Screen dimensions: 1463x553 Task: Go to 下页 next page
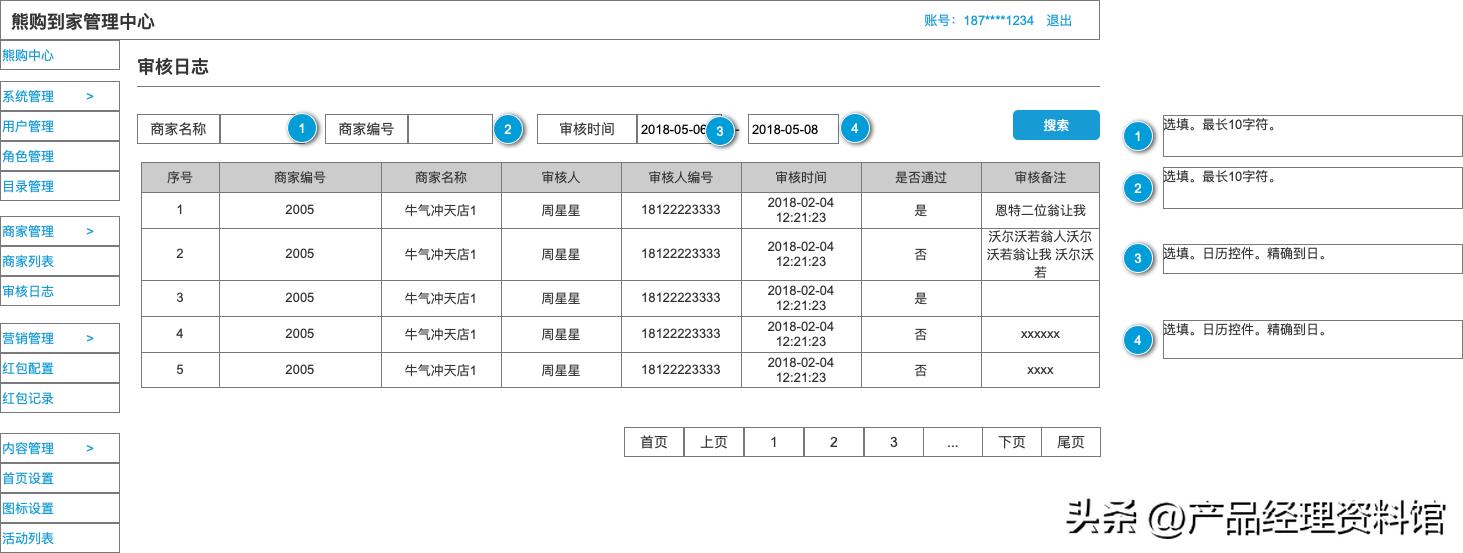[x=1012, y=442]
